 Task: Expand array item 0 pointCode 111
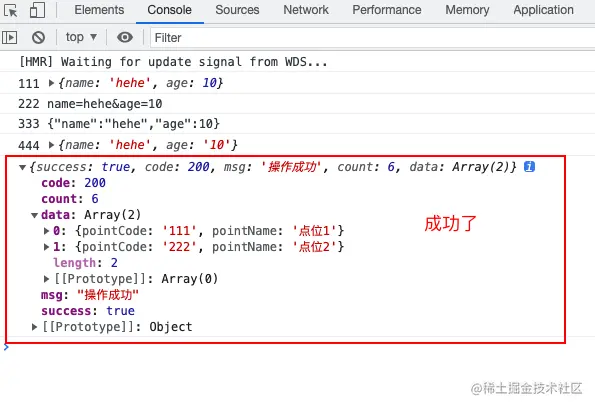click(x=46, y=231)
